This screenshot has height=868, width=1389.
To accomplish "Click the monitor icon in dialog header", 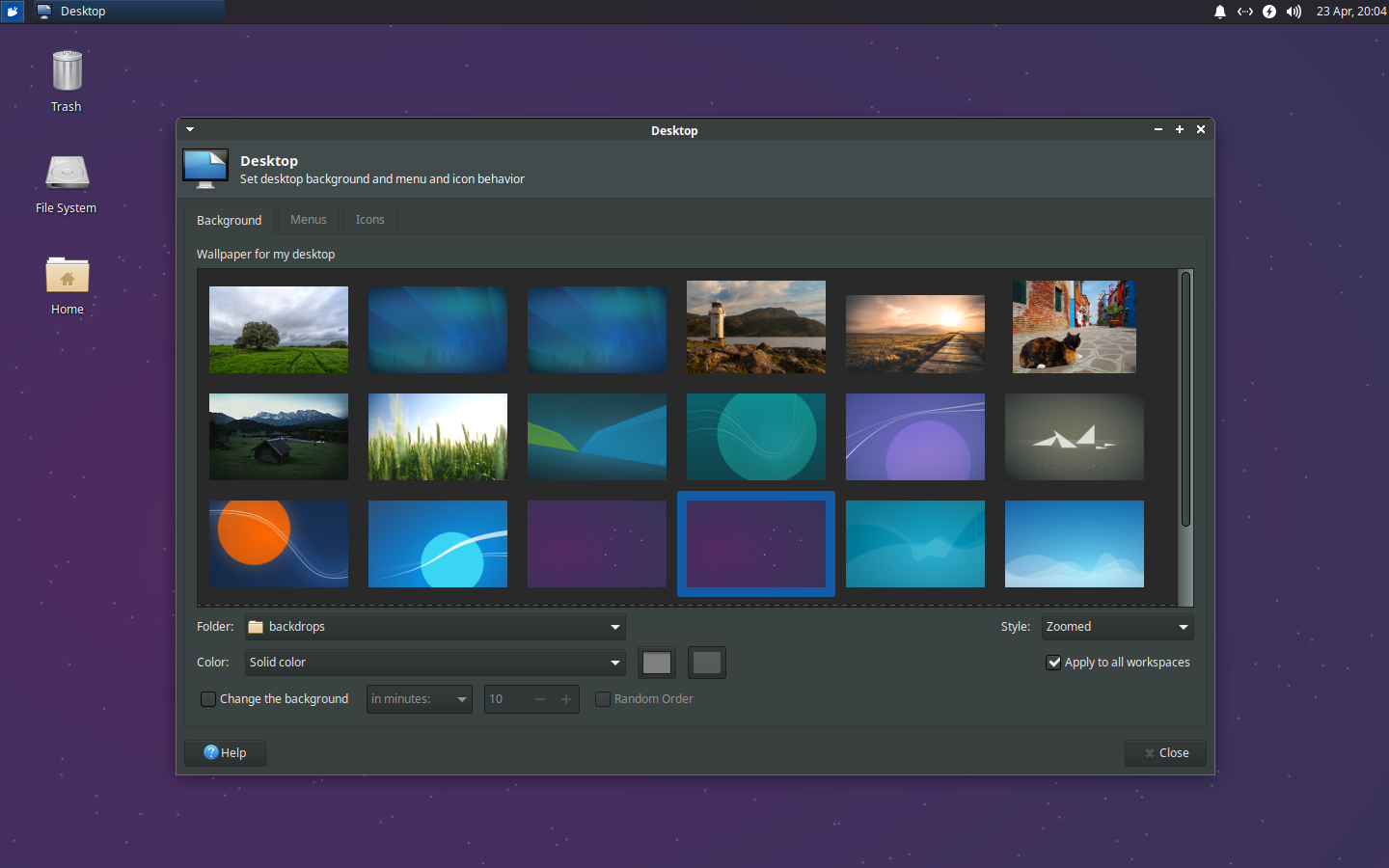I will point(204,168).
